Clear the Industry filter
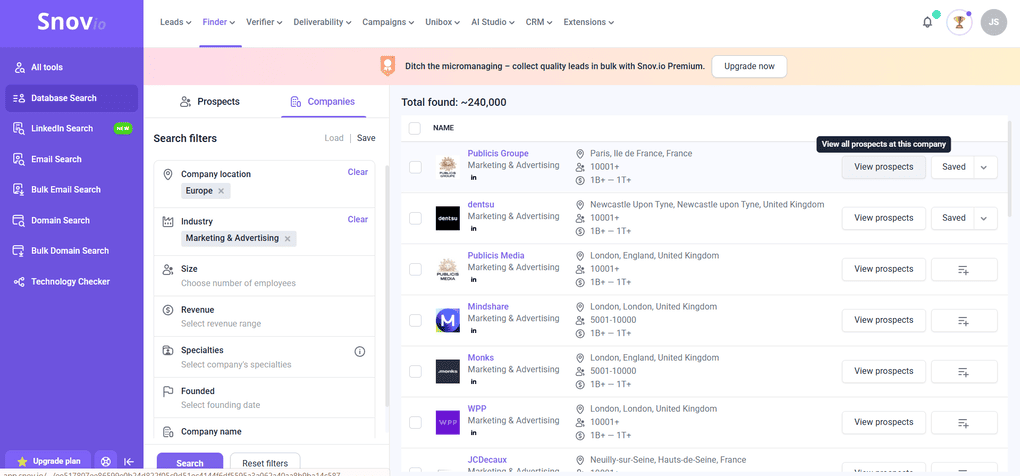 click(358, 220)
